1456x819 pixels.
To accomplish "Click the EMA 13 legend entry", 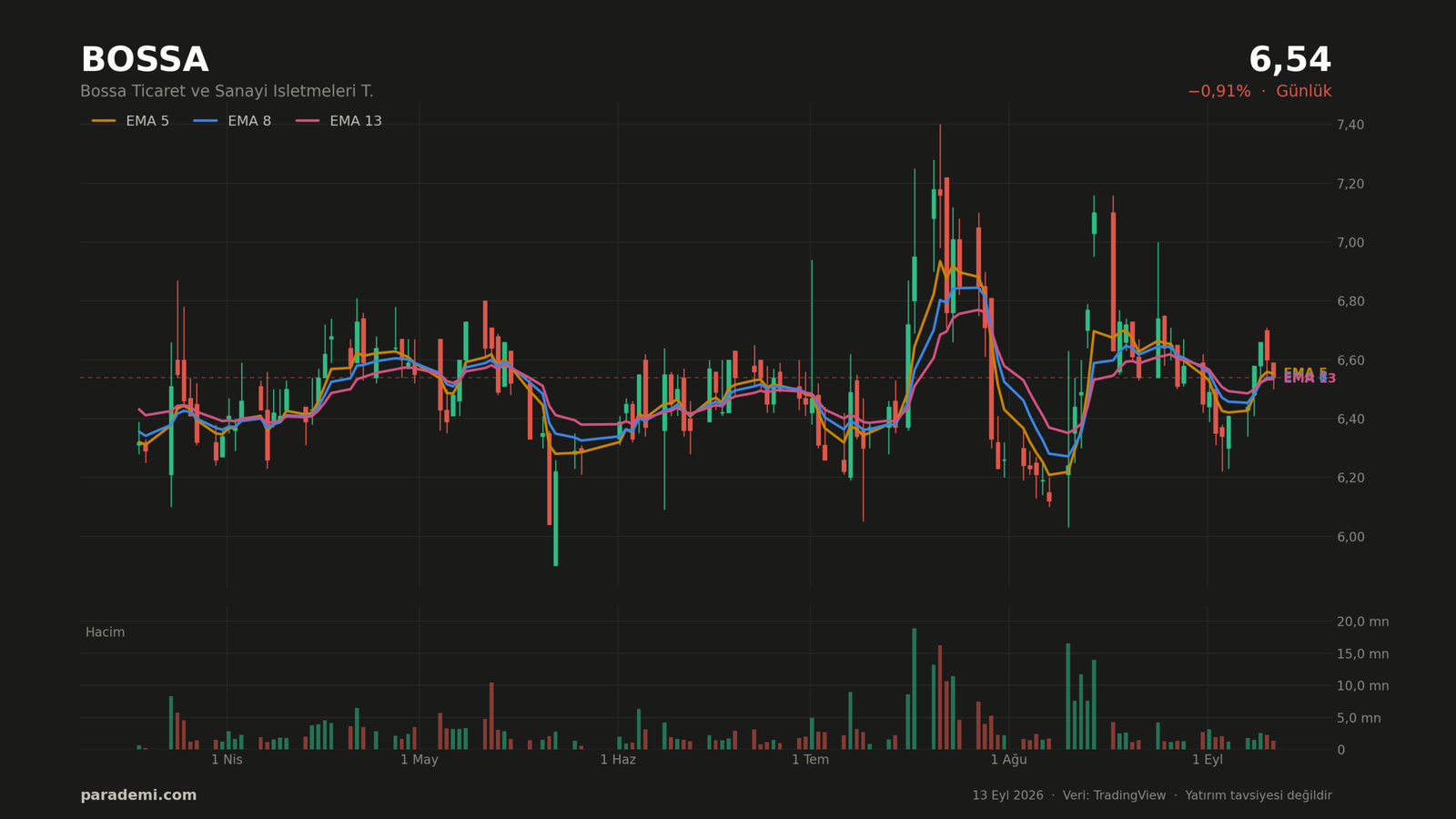I will (x=339, y=121).
